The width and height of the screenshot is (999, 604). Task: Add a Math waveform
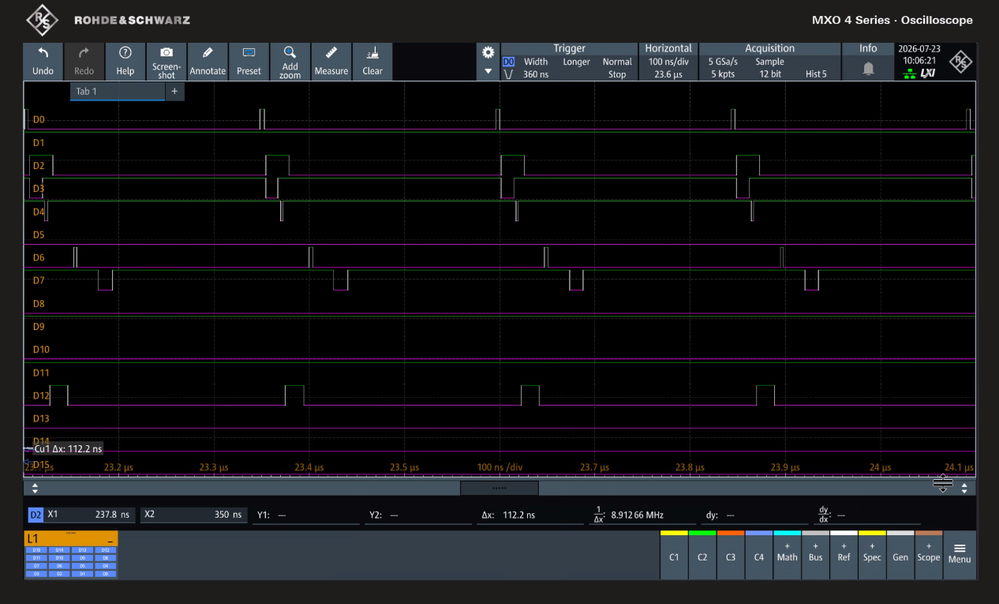point(787,554)
